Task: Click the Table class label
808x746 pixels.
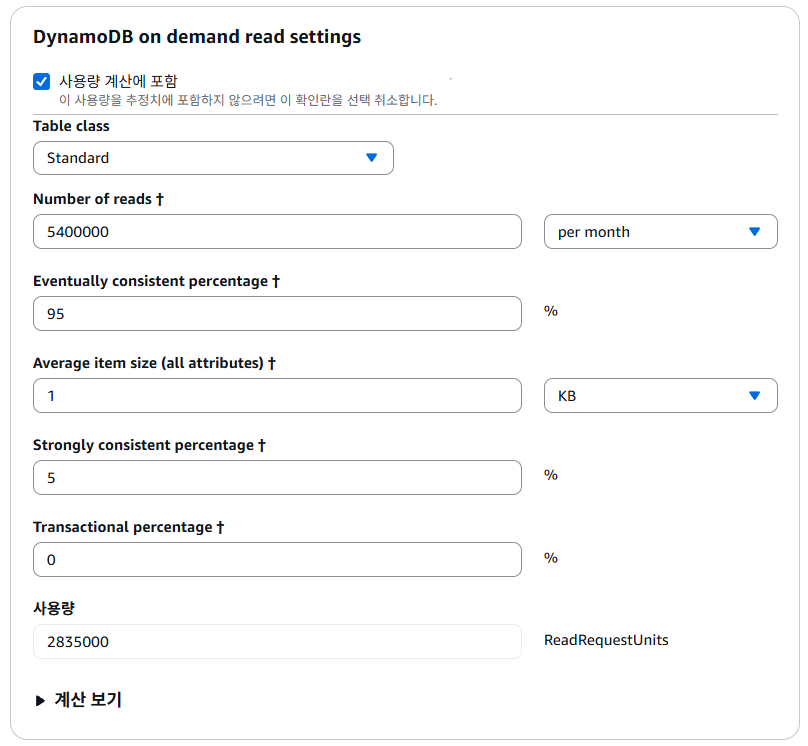Action: [x=71, y=126]
